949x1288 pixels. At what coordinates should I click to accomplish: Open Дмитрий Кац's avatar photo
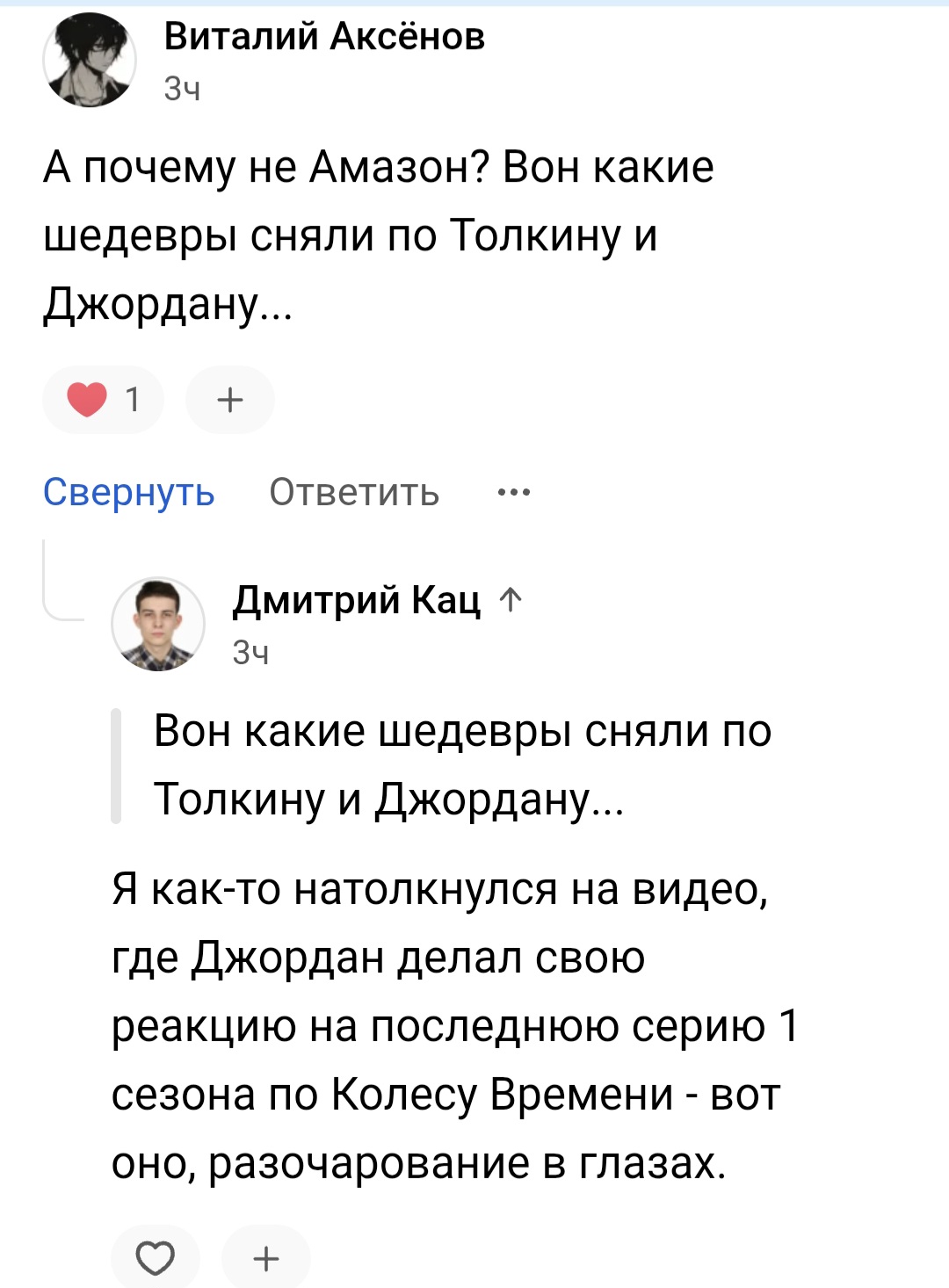[158, 624]
